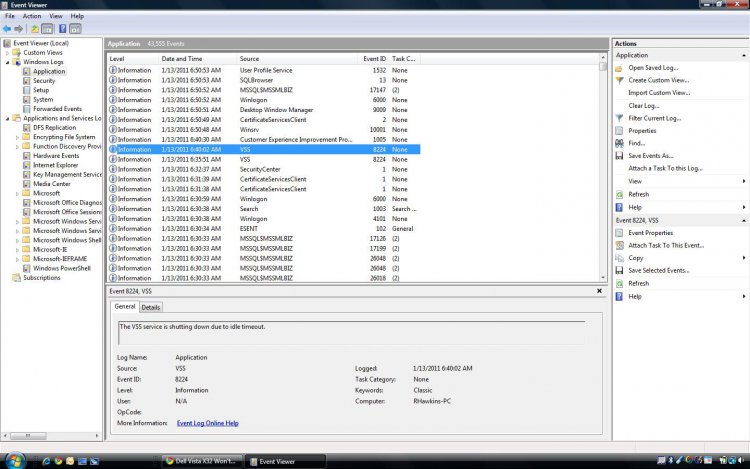Sort by the Date and Time column header
Image resolution: width=750 pixels, height=469 pixels.
(x=197, y=59)
